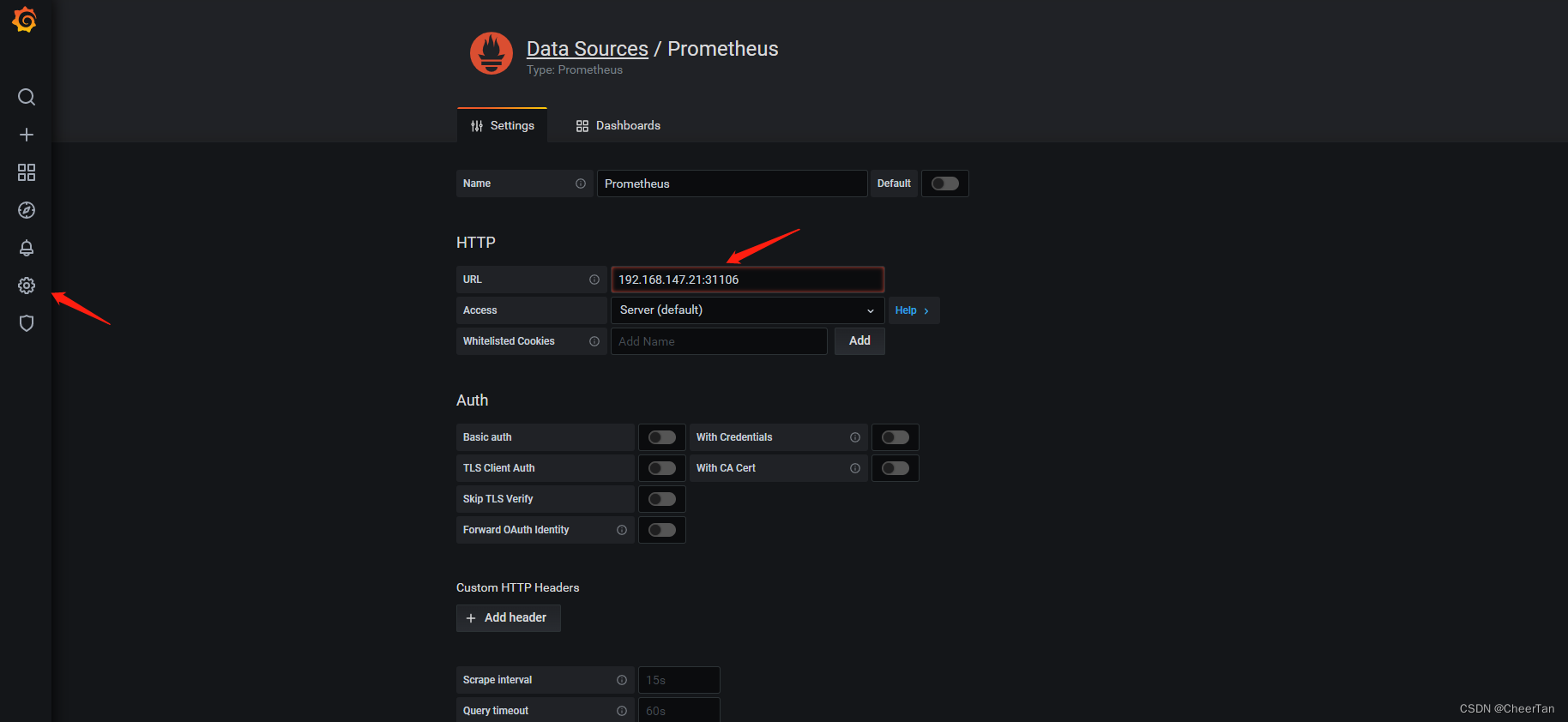This screenshot has width=1568, height=722.
Task: Open the Explore compass icon in sidebar
Action: pos(27,210)
